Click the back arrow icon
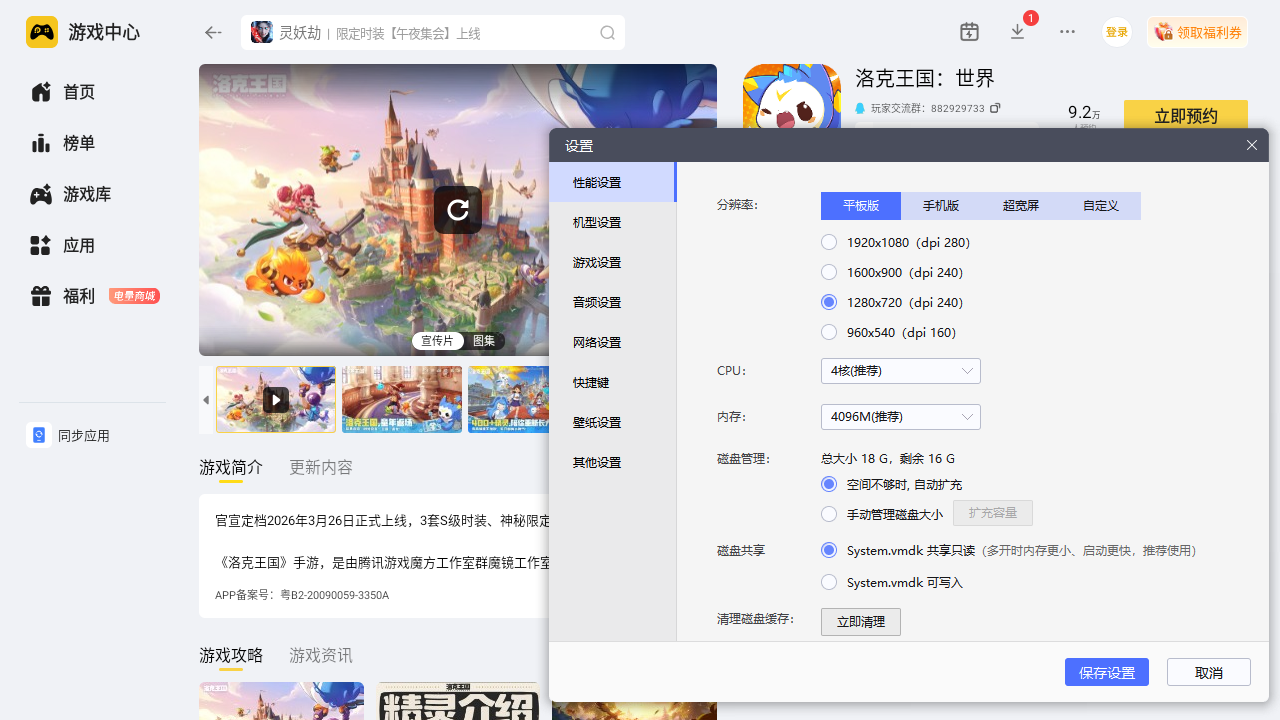 pos(213,33)
